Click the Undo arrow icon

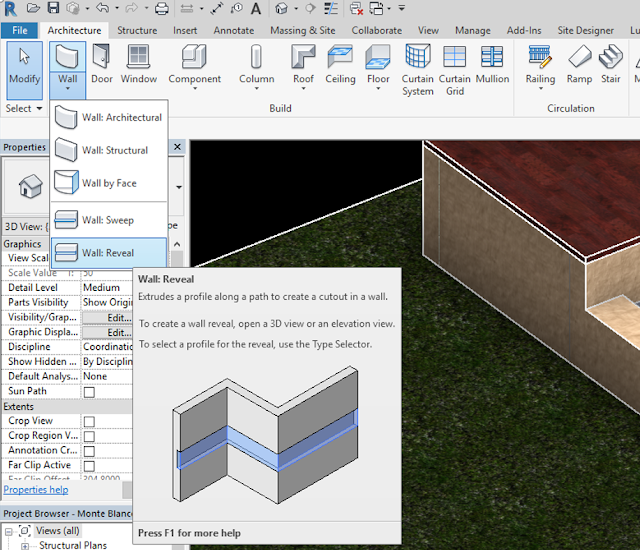click(103, 8)
